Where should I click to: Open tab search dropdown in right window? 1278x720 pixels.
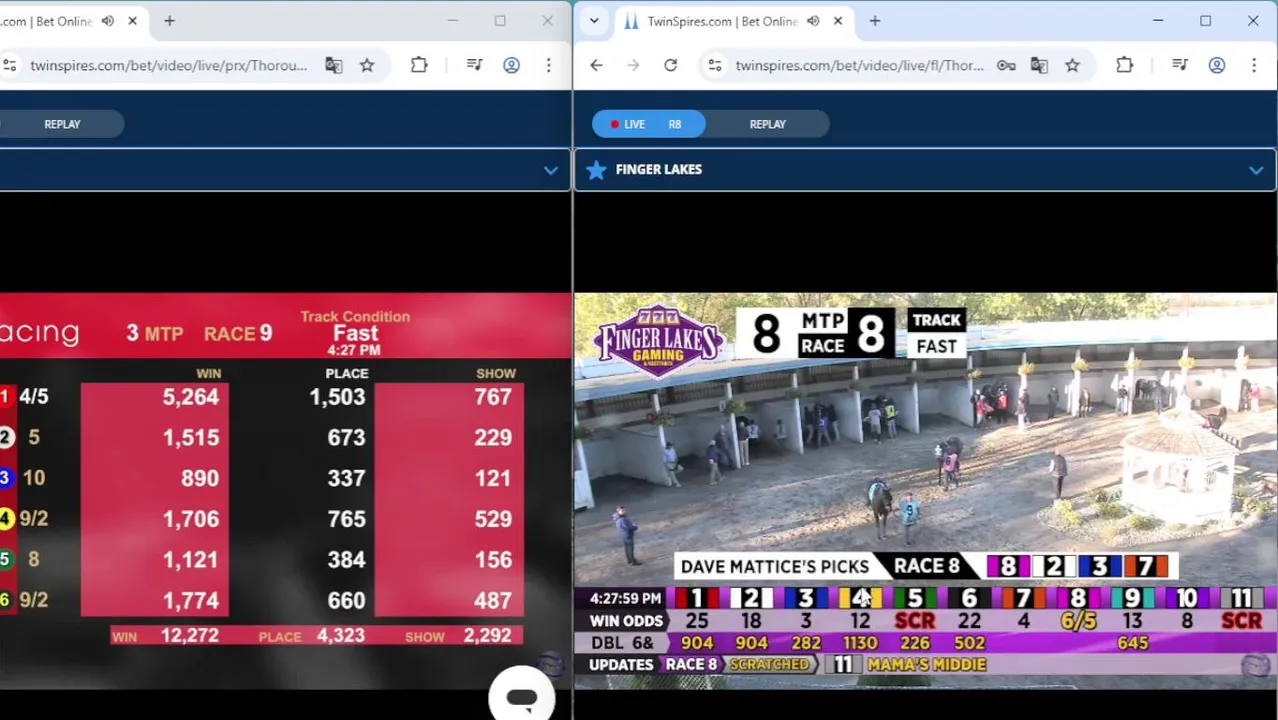click(594, 21)
